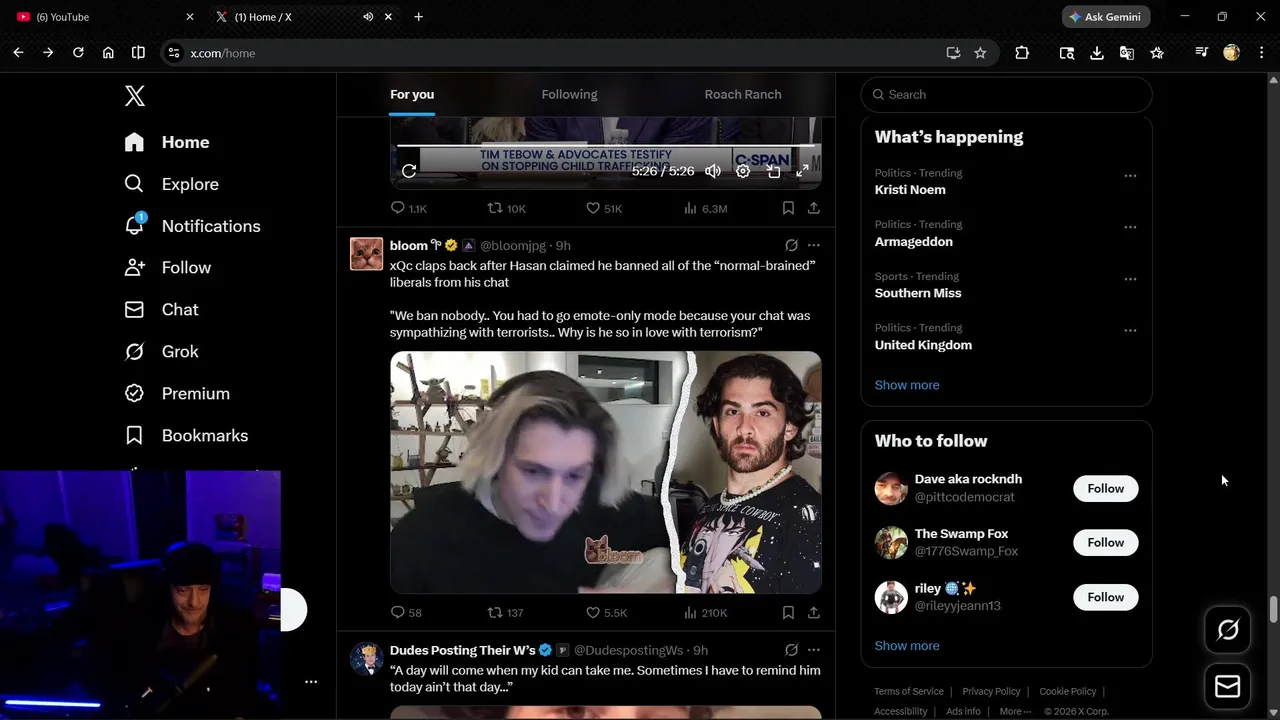Viewport: 1280px width, 720px height.
Task: Follow The Swamp Fox
Action: click(x=1105, y=542)
